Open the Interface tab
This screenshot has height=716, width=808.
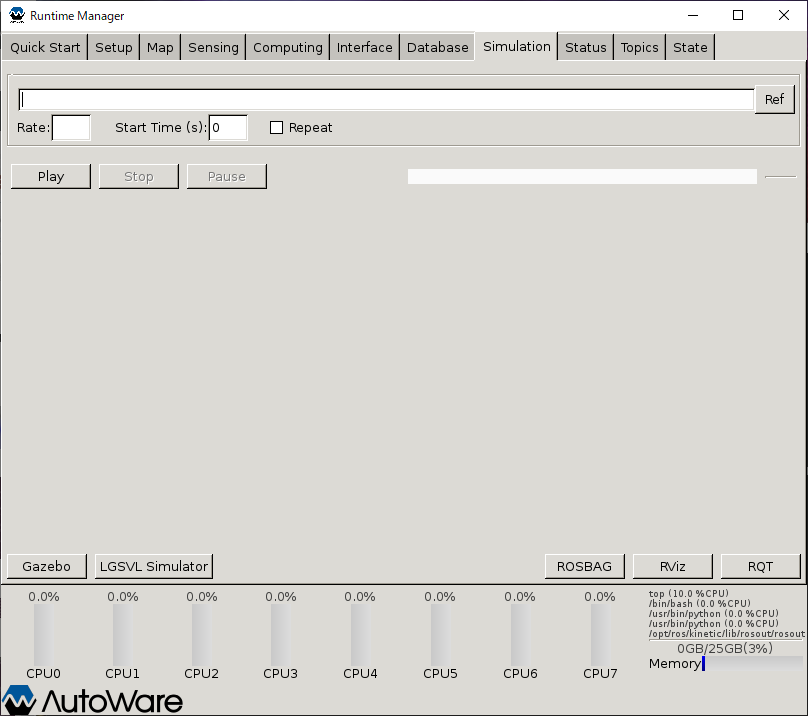pos(364,47)
